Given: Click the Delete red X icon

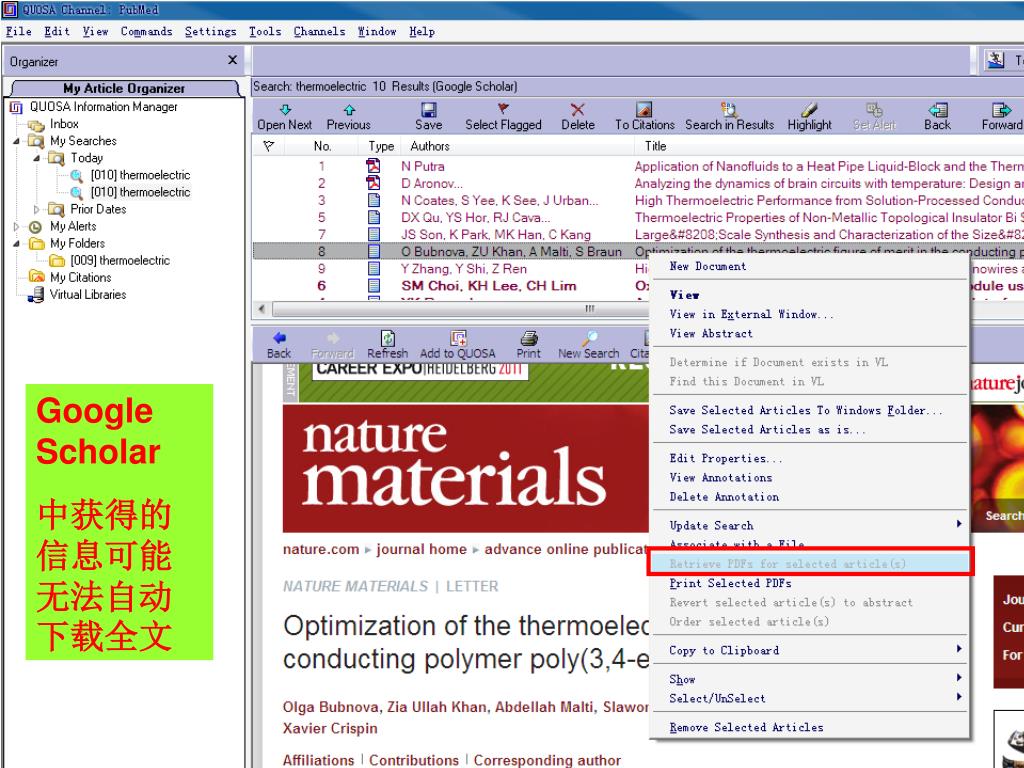Looking at the screenshot, I should [x=577, y=110].
